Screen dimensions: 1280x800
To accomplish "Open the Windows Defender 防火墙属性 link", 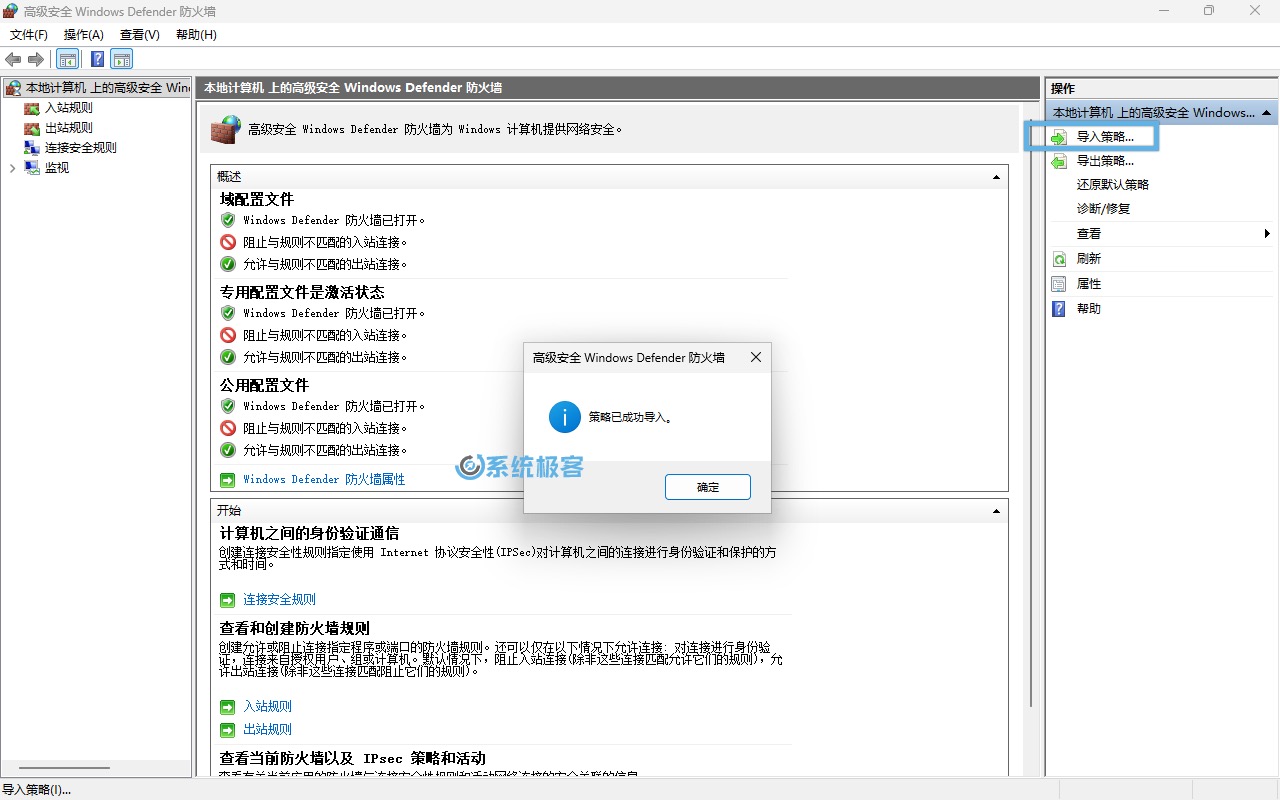I will 322,478.
